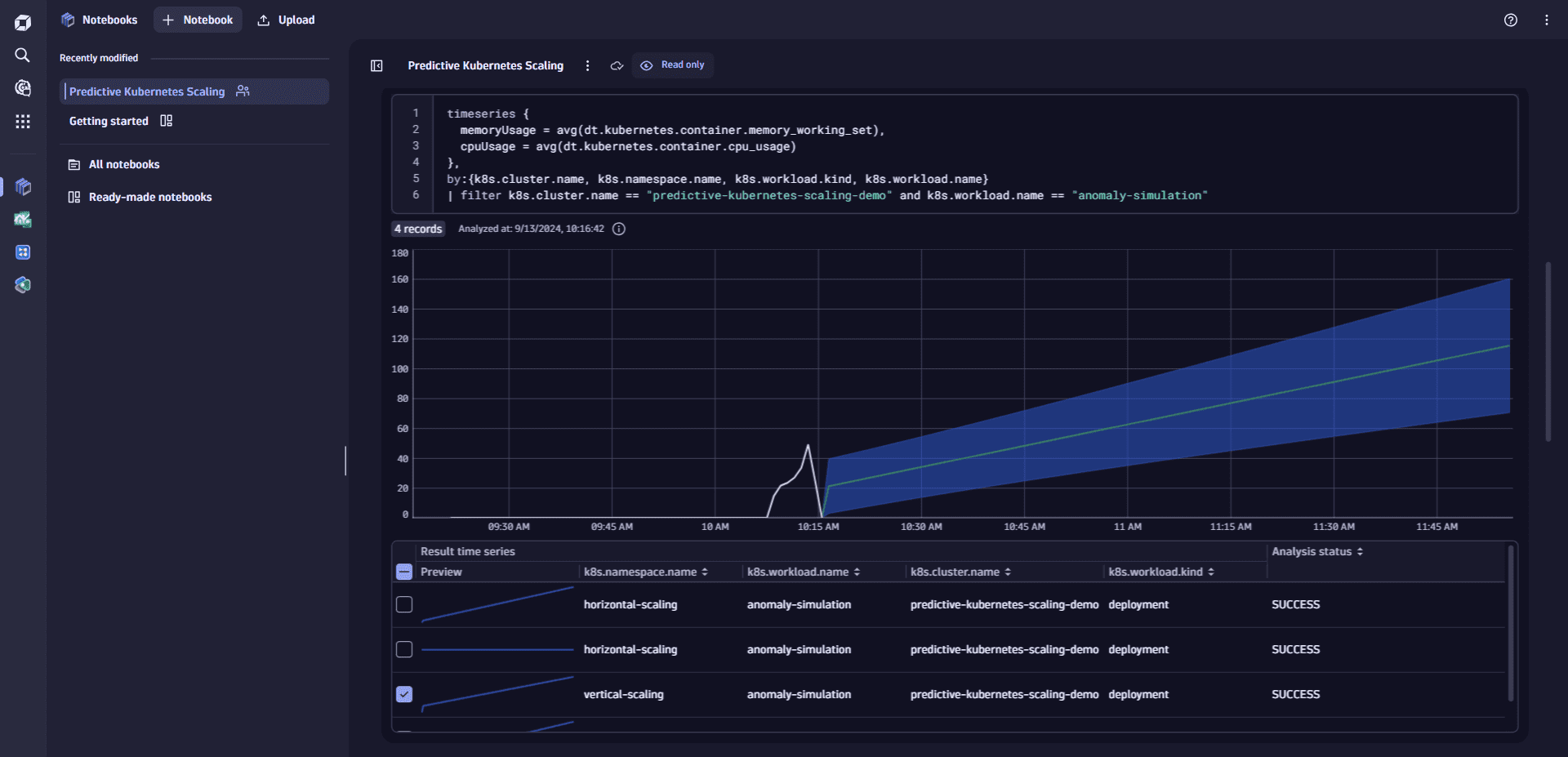Click SUCCESS status in vertical-scaling row
This screenshot has height=757, width=1568.
[1295, 694]
